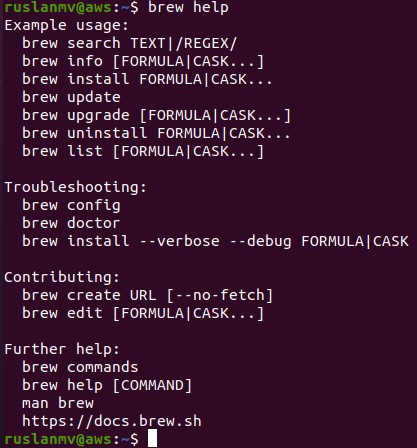
Task: Click the 'brew config' line
Action: (71, 205)
